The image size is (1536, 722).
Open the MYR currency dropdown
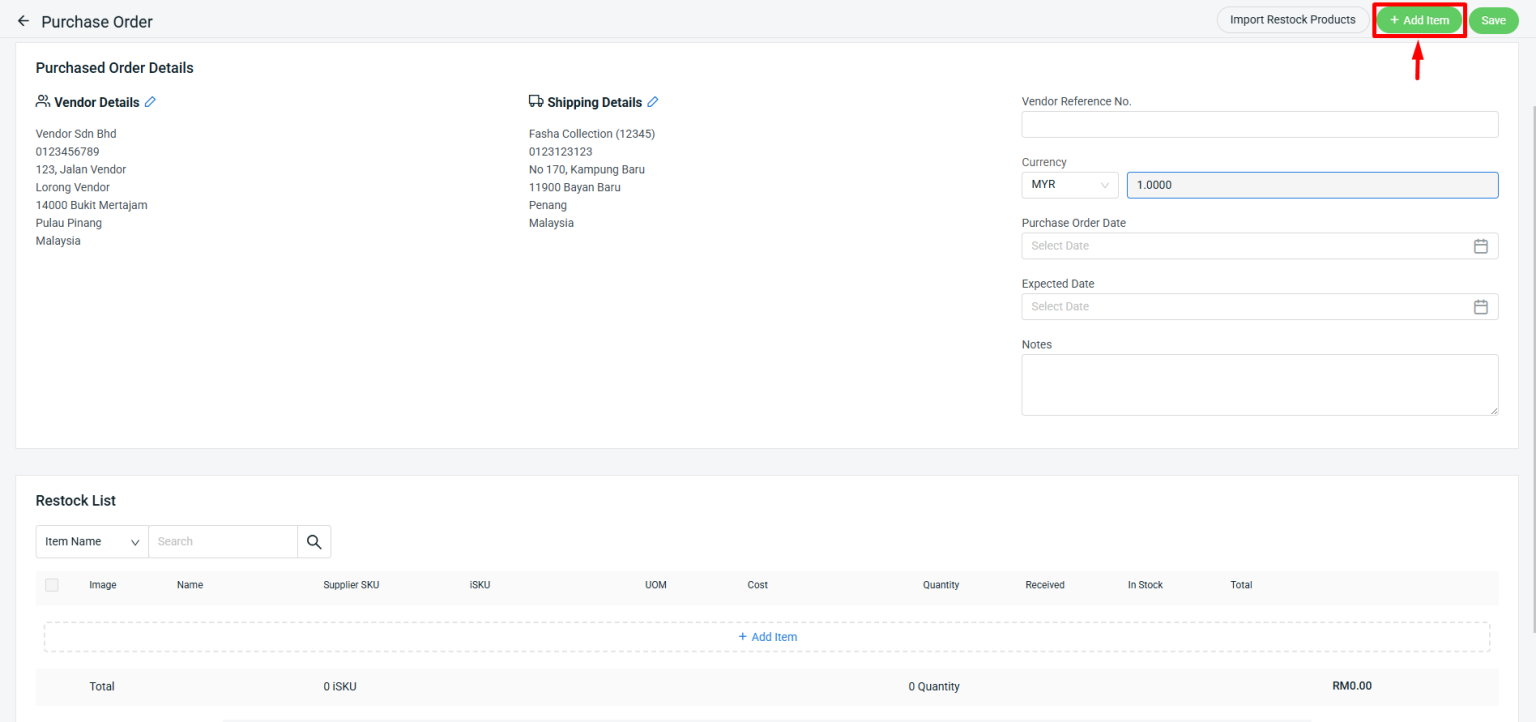pyautogui.click(x=1069, y=185)
